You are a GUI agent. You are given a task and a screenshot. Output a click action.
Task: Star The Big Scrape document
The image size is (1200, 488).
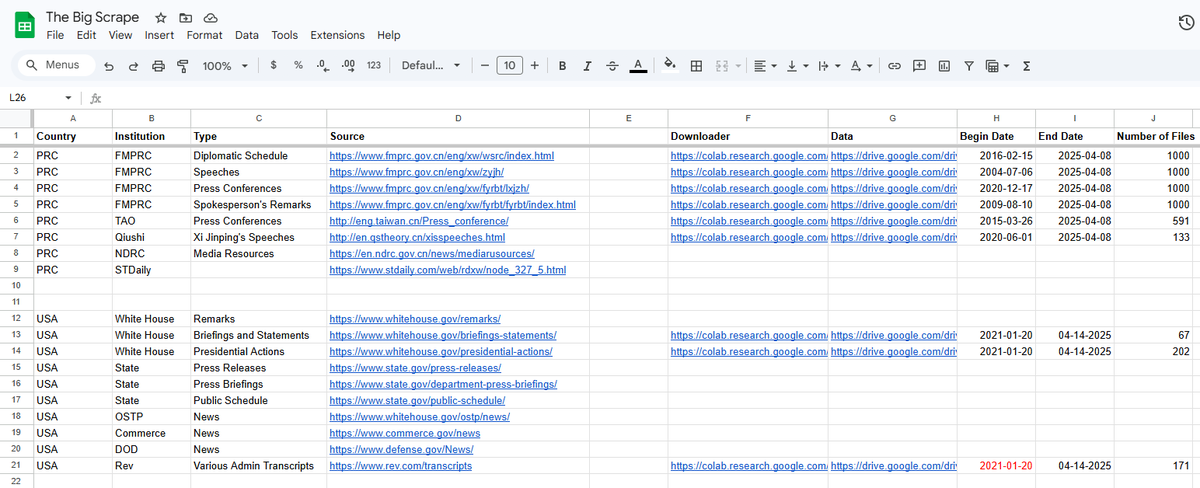[x=161, y=18]
